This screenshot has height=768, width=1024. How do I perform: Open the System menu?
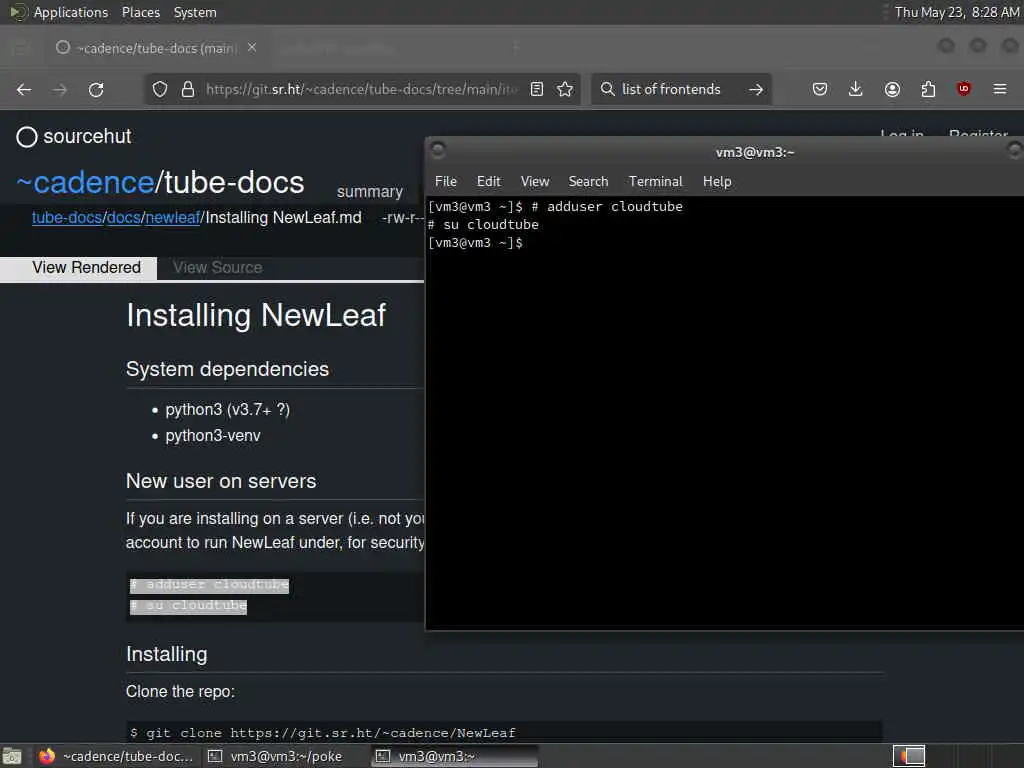195,12
